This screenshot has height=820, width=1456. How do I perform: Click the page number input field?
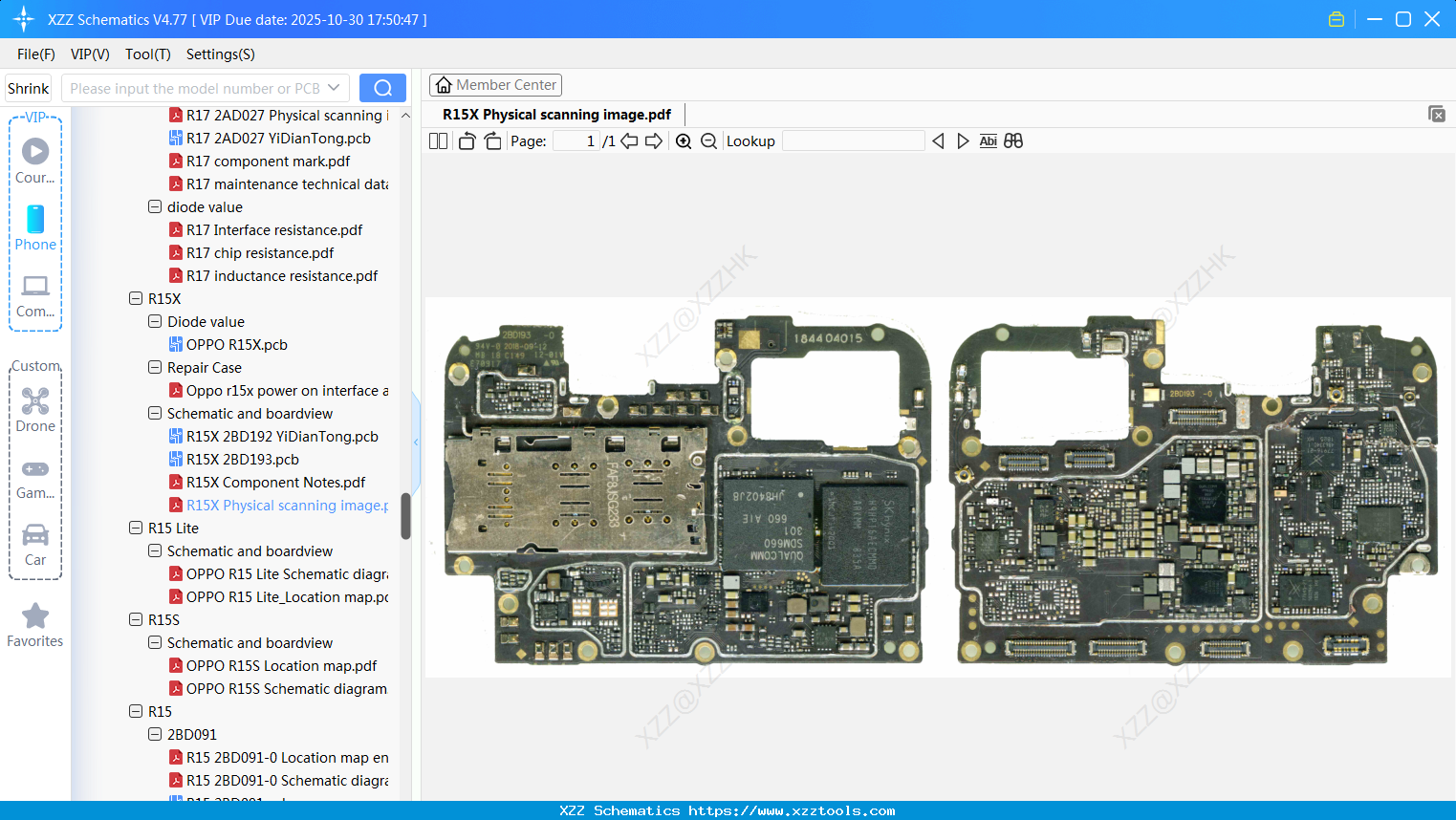[x=576, y=141]
